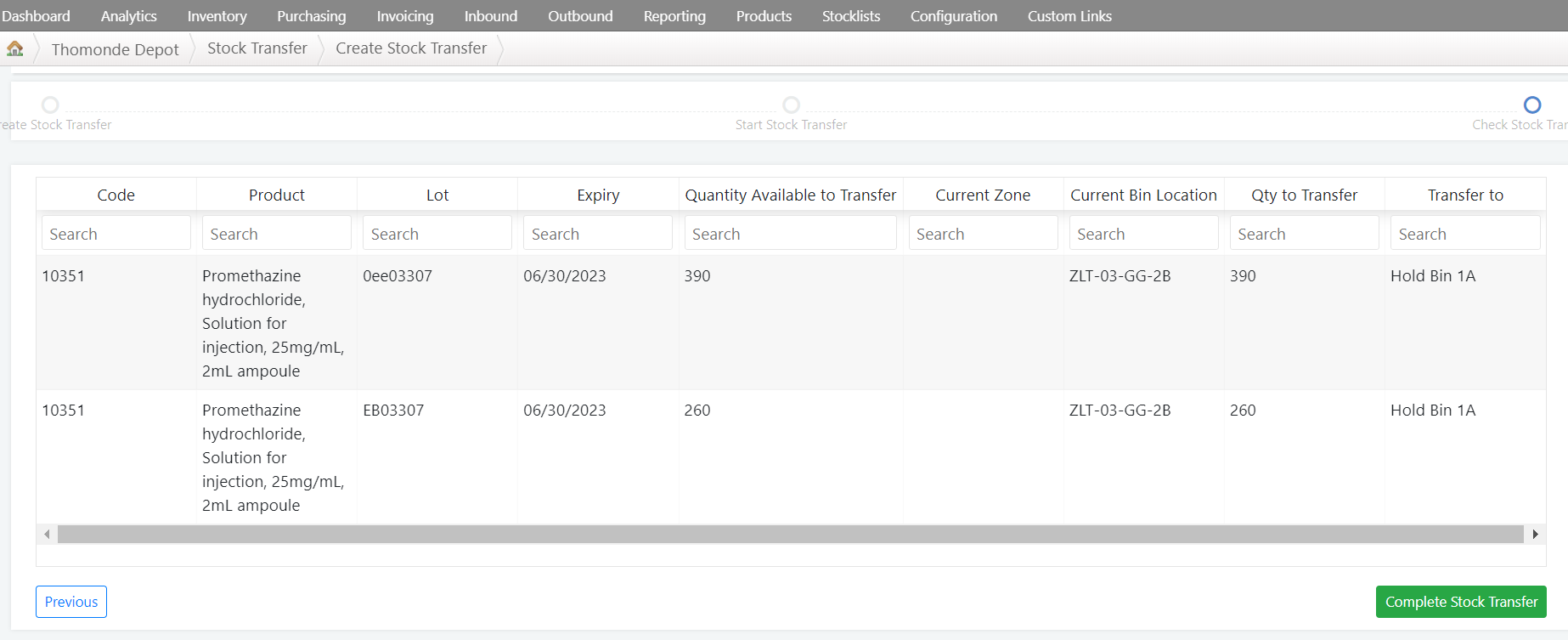Click the Code column search field
1568x640 pixels.
(116, 233)
